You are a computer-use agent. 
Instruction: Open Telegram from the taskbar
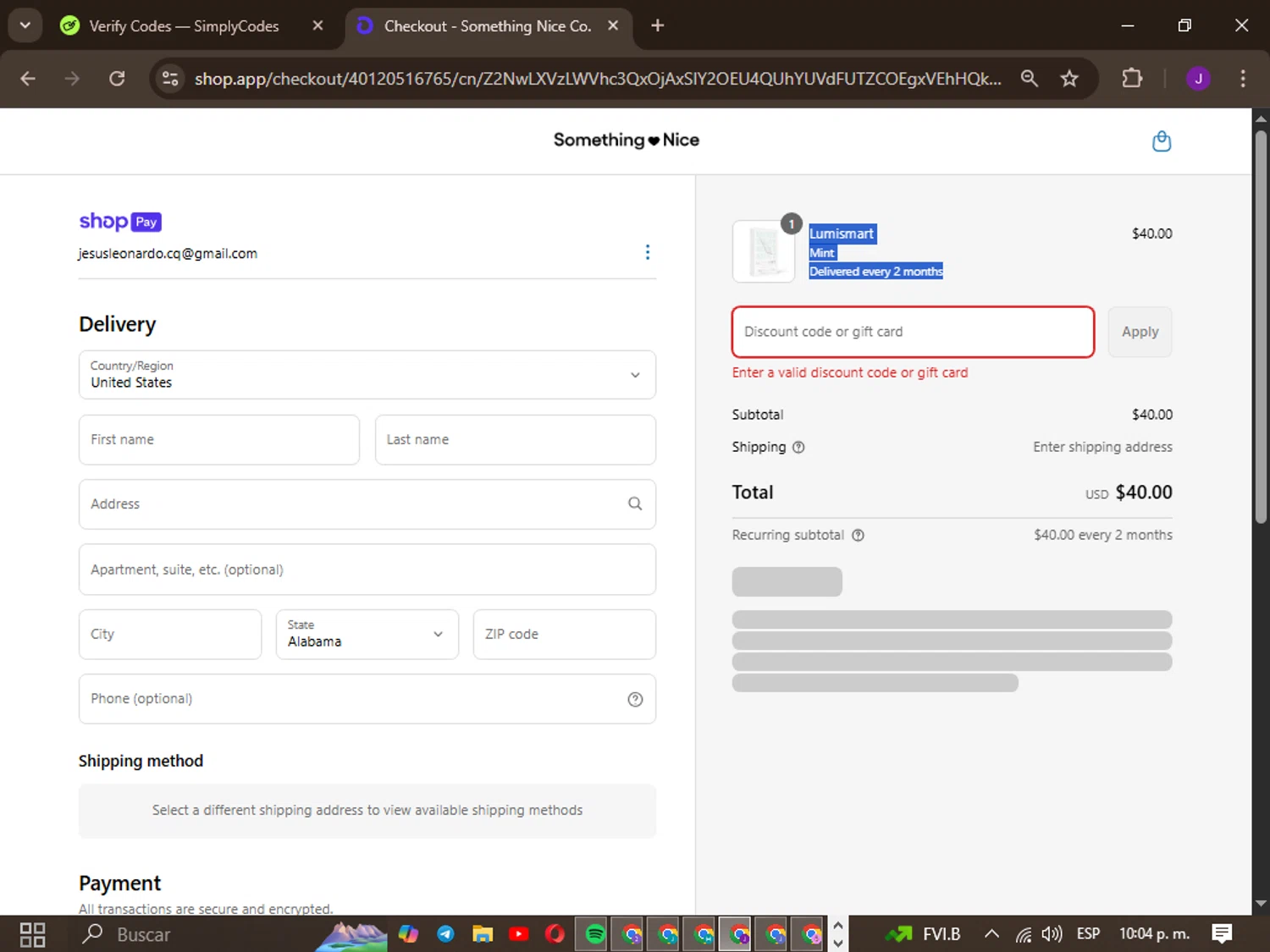click(445, 934)
